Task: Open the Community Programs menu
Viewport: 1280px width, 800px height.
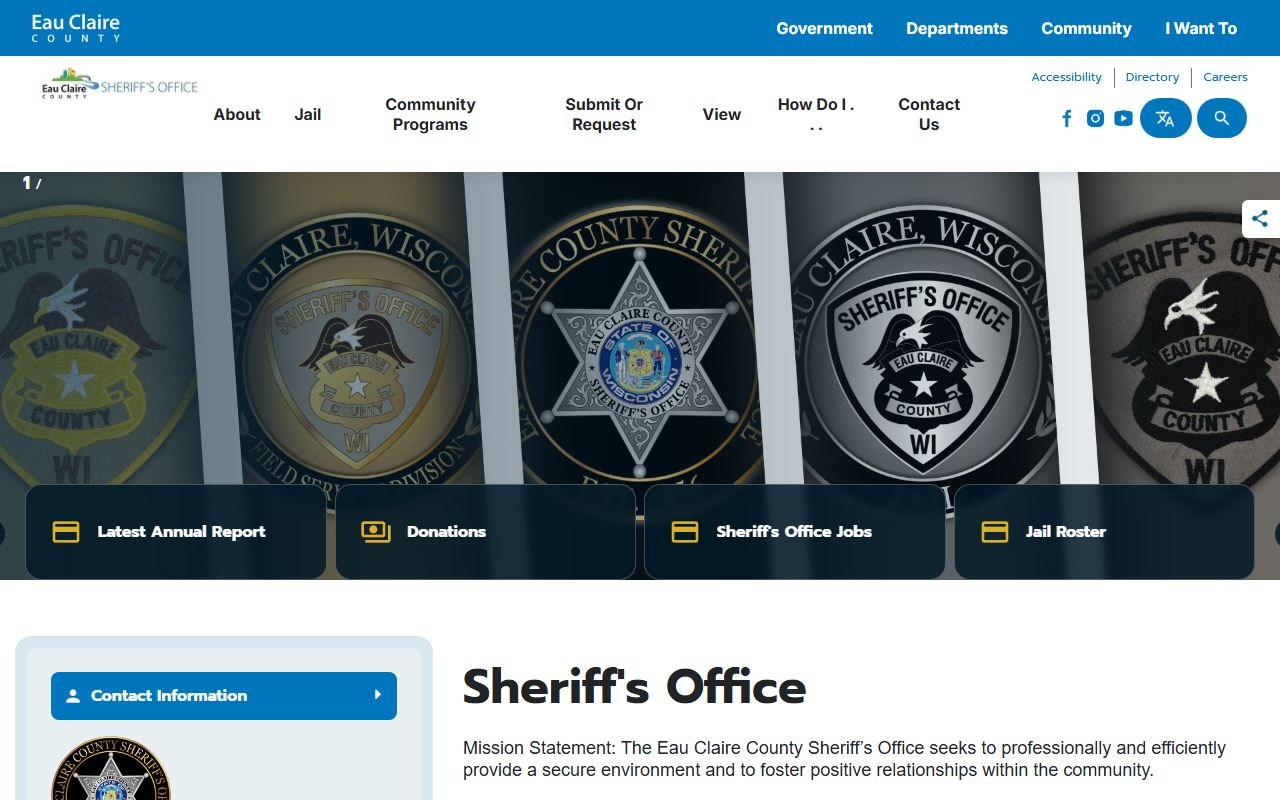Action: (x=430, y=114)
